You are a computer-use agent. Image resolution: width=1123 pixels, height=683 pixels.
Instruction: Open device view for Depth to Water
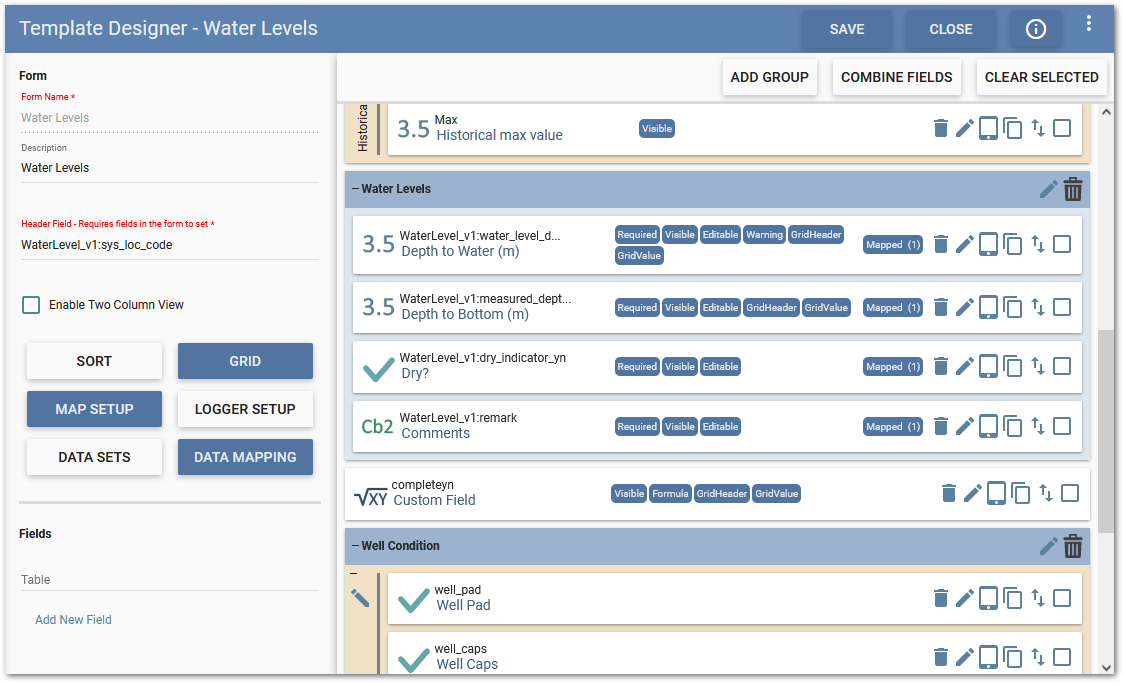click(x=988, y=244)
